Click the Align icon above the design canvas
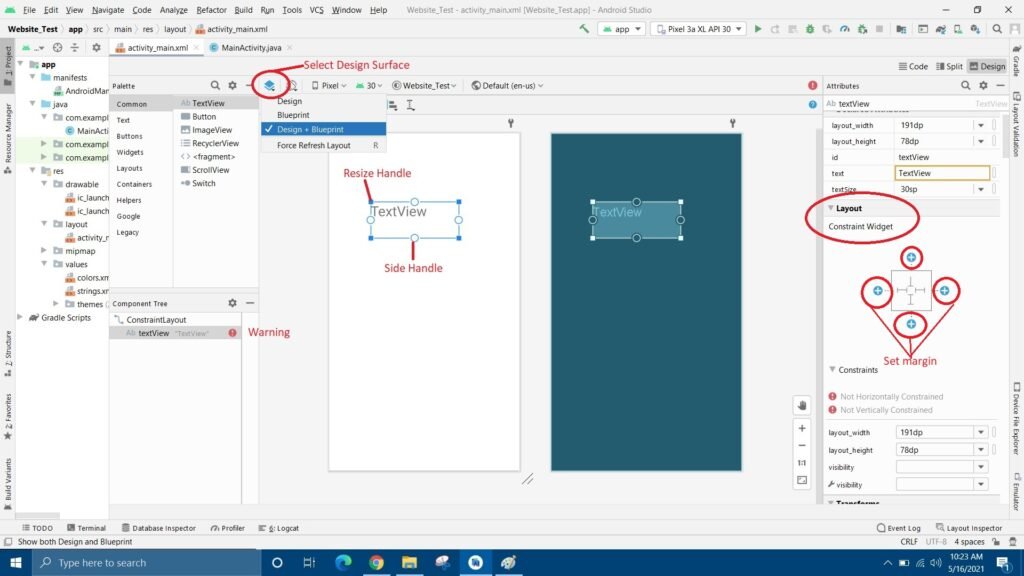The height and width of the screenshot is (576, 1024). [392, 105]
